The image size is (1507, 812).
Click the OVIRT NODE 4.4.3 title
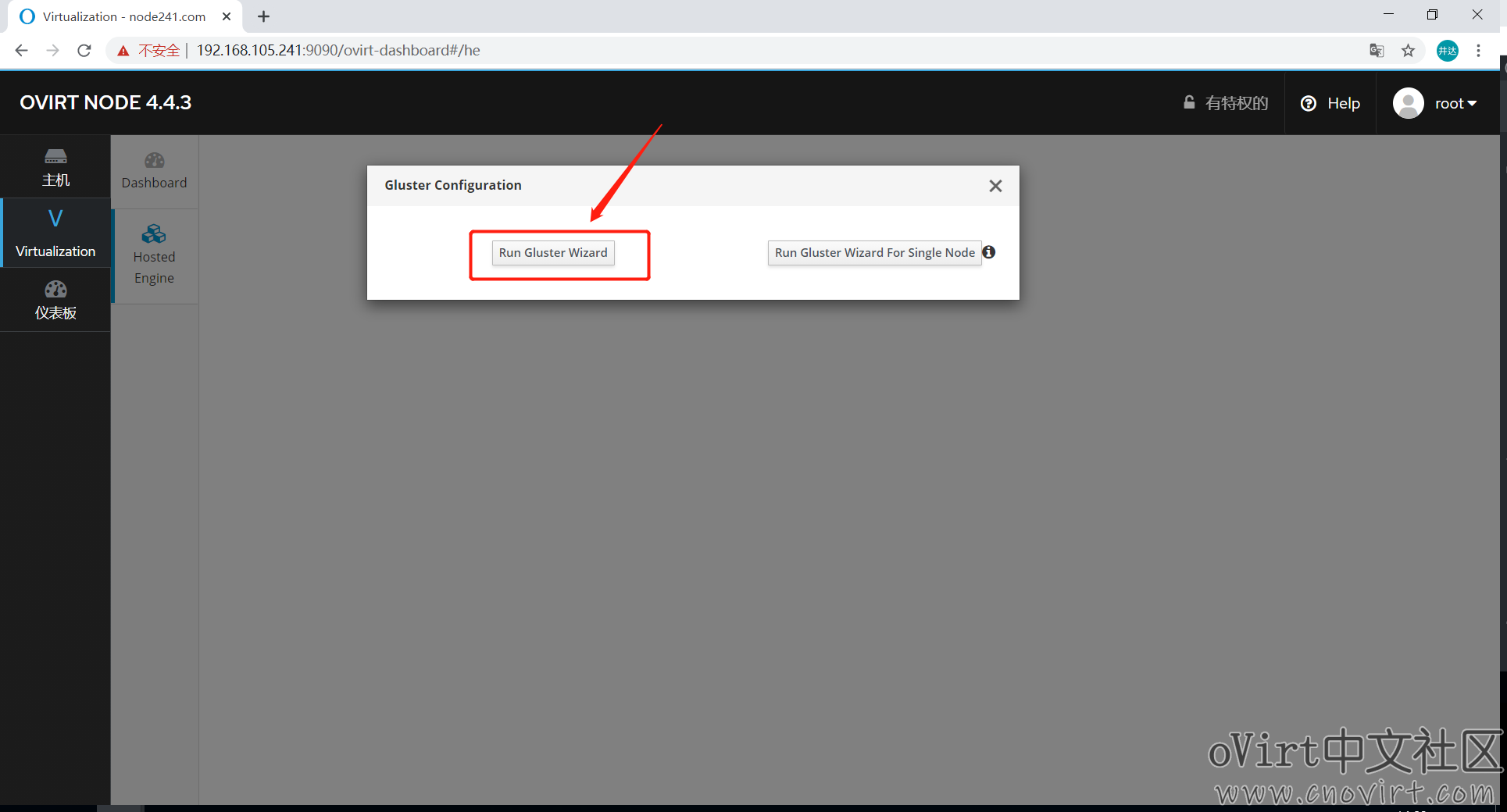(105, 102)
